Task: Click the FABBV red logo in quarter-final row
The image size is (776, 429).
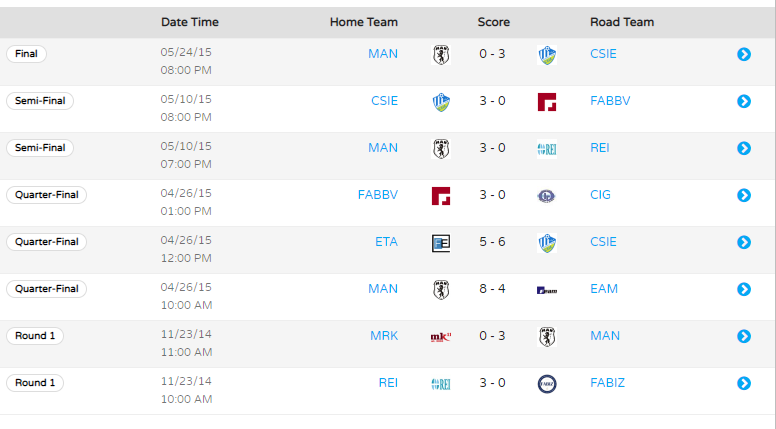Action: point(441,196)
